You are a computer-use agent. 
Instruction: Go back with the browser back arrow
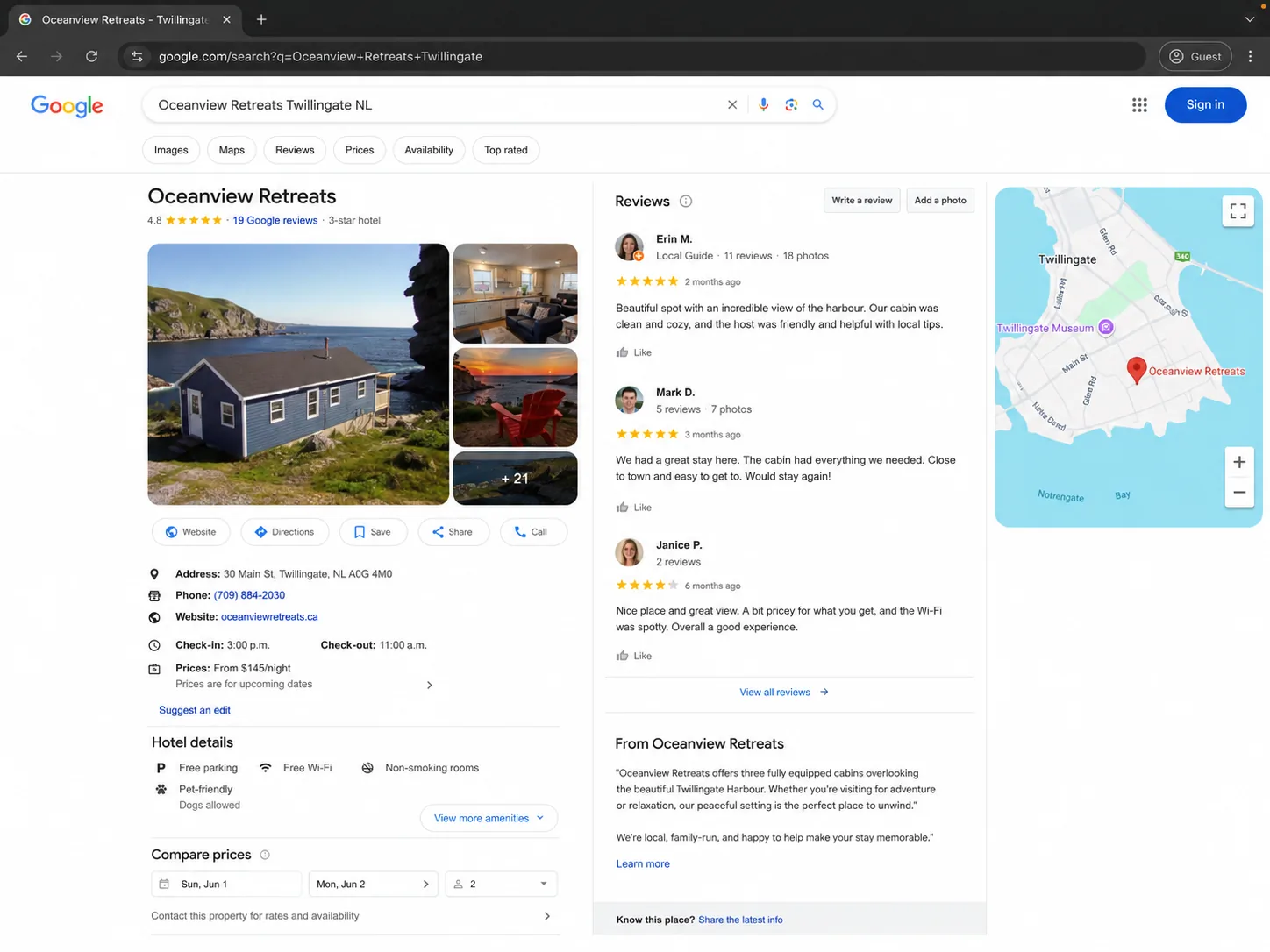point(22,56)
